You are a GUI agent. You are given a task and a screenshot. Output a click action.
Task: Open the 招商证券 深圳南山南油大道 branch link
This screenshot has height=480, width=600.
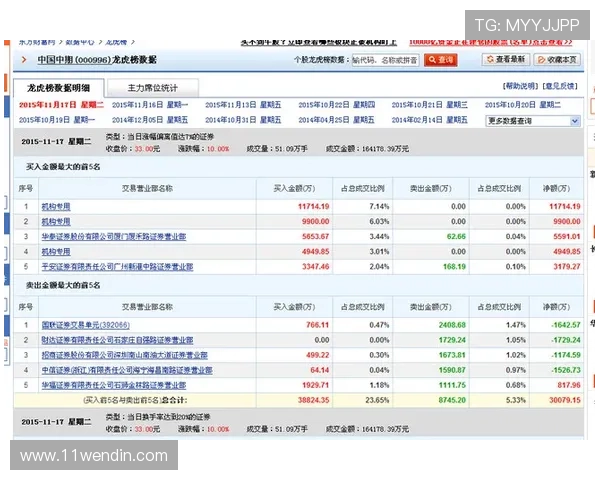tap(124, 355)
